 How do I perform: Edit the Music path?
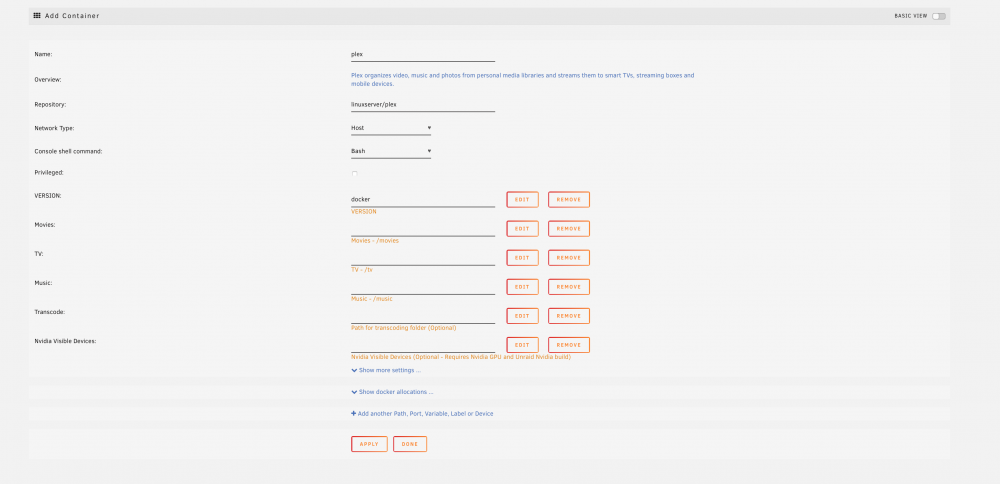[522, 287]
